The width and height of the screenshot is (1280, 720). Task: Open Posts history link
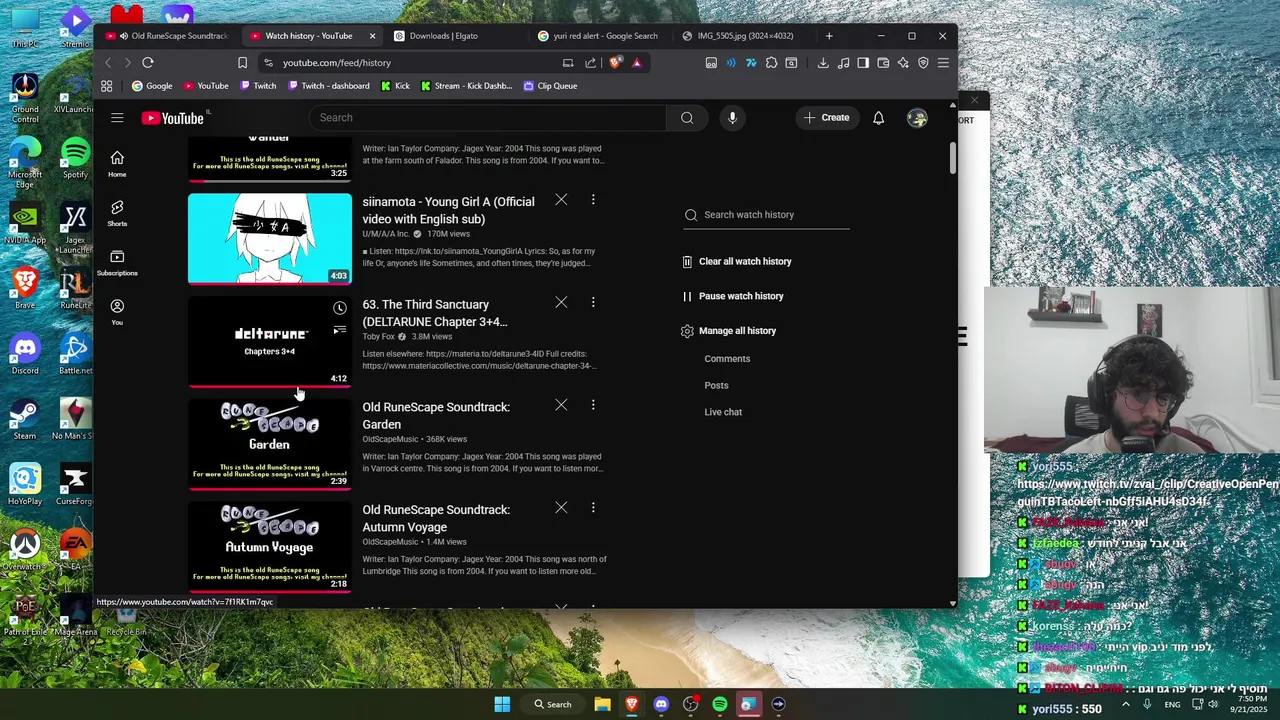(x=716, y=386)
